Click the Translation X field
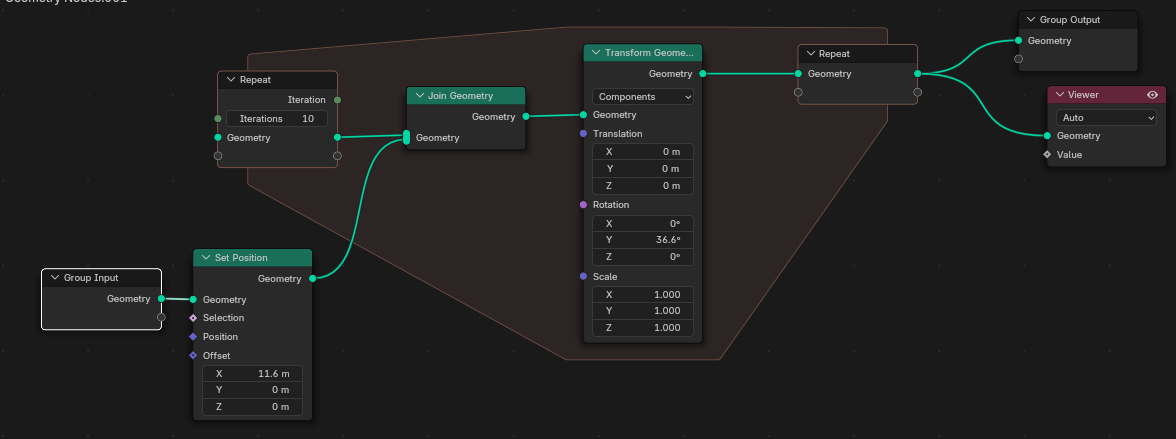 643,152
